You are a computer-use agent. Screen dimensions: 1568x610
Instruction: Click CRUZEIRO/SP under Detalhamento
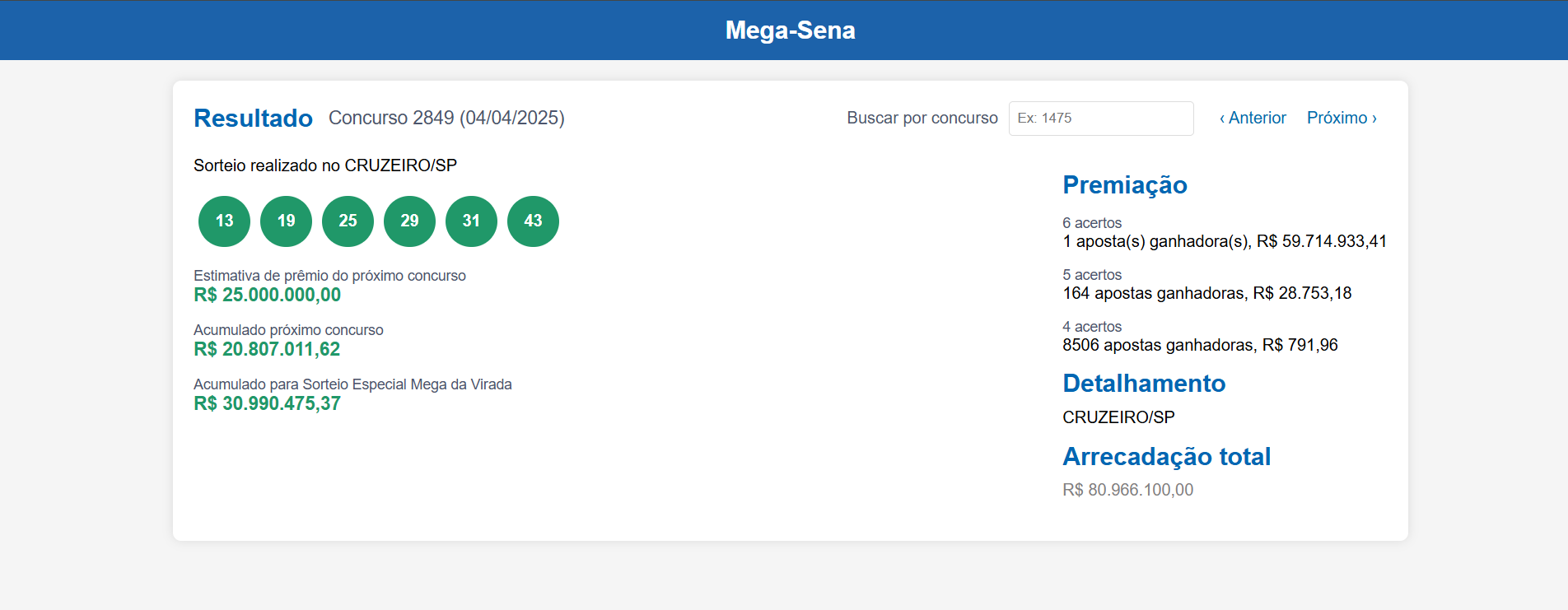[x=1118, y=417]
